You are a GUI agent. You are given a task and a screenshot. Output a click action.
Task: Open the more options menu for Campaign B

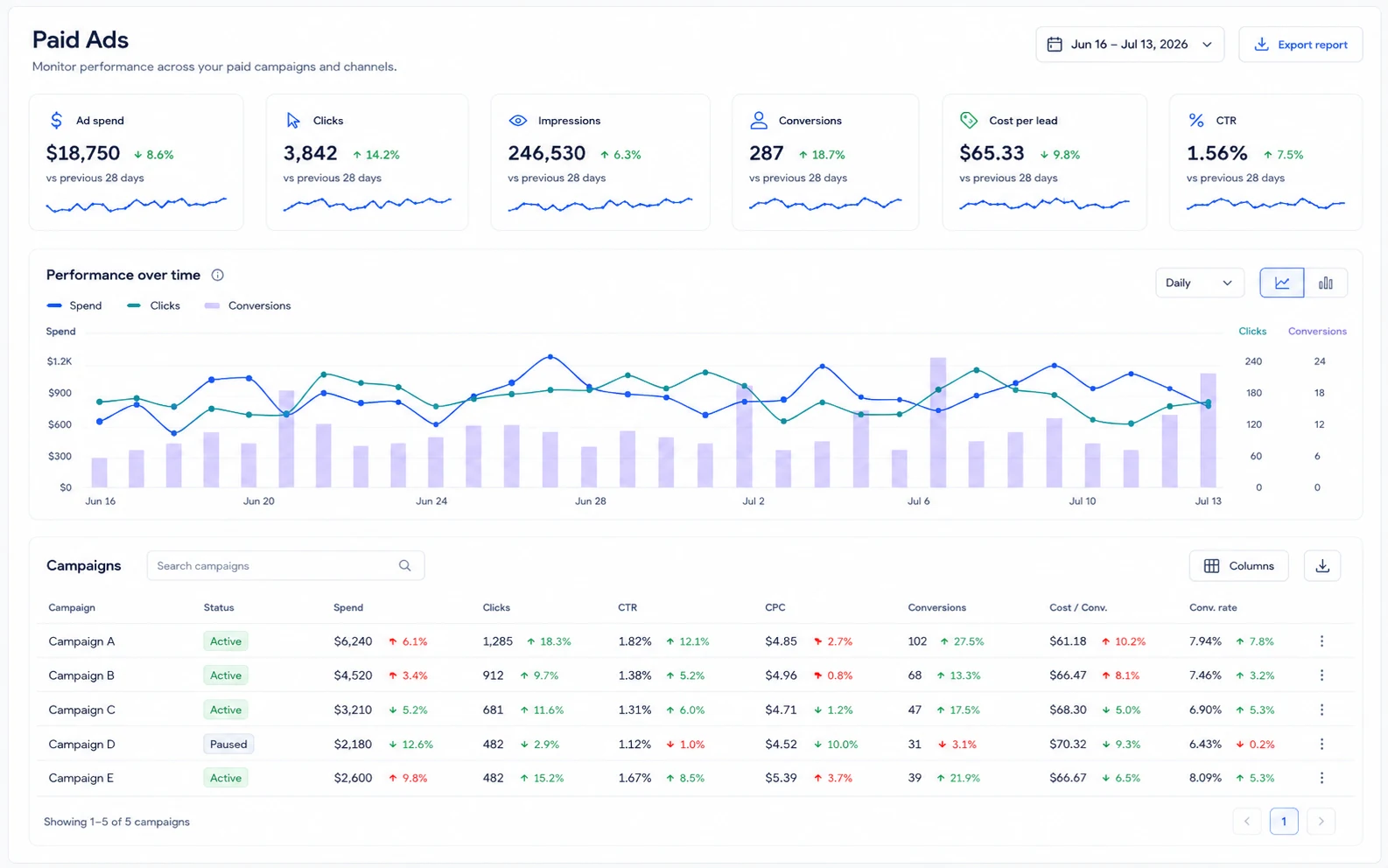click(x=1321, y=675)
